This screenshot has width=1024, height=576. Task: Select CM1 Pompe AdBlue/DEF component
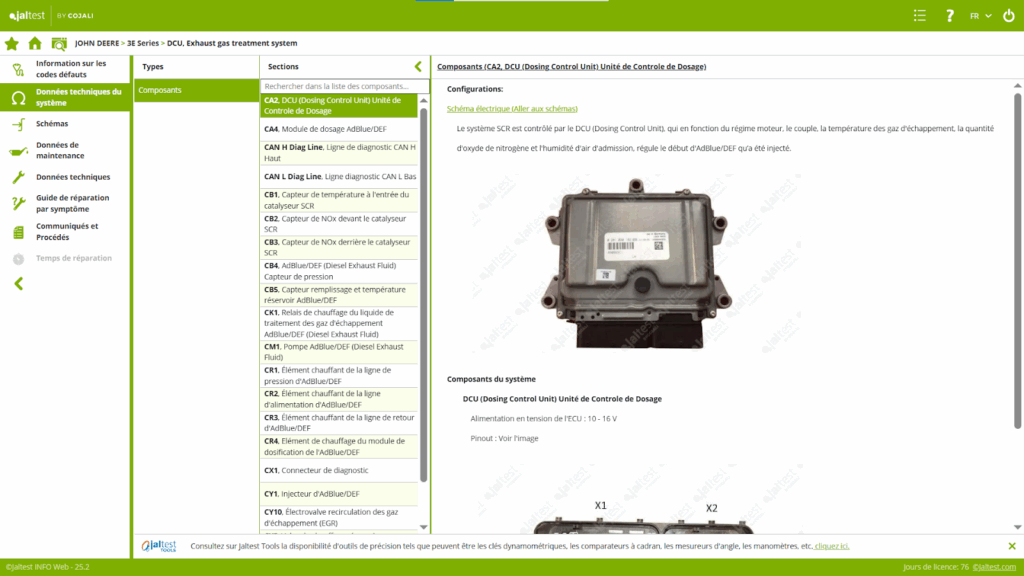coord(338,352)
